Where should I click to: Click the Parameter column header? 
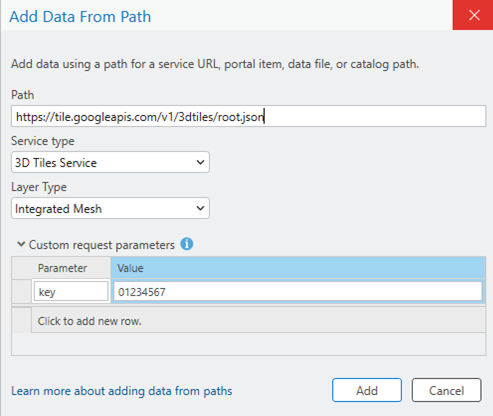(71, 268)
